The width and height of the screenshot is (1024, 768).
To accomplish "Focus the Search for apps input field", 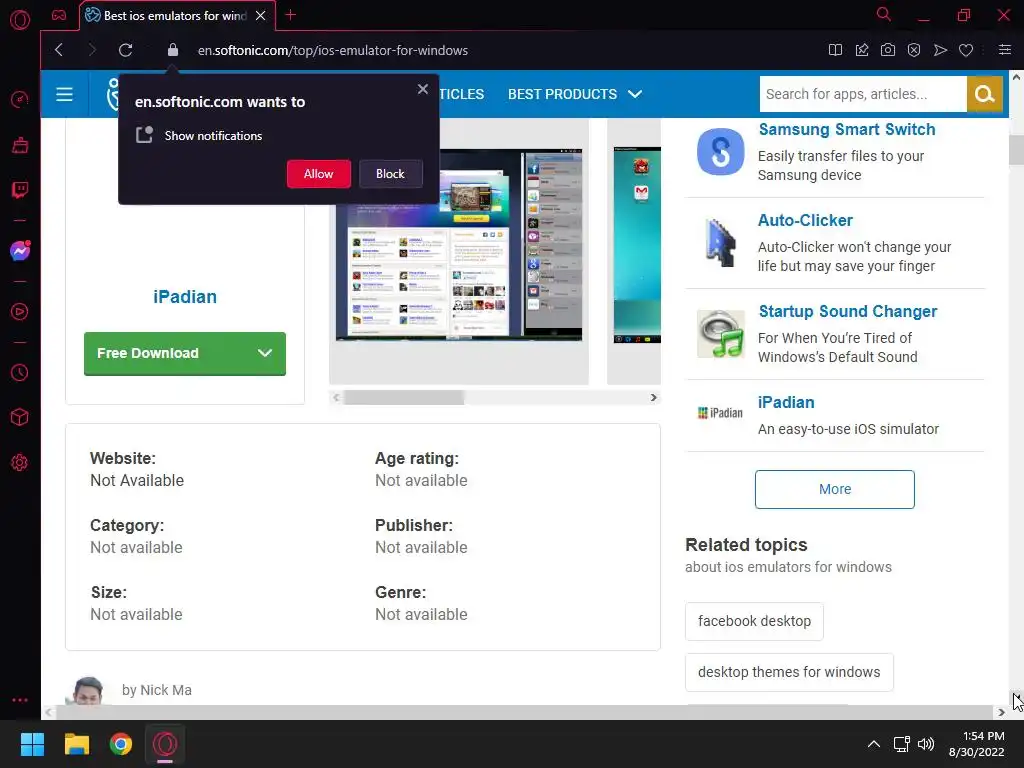I will click(863, 94).
